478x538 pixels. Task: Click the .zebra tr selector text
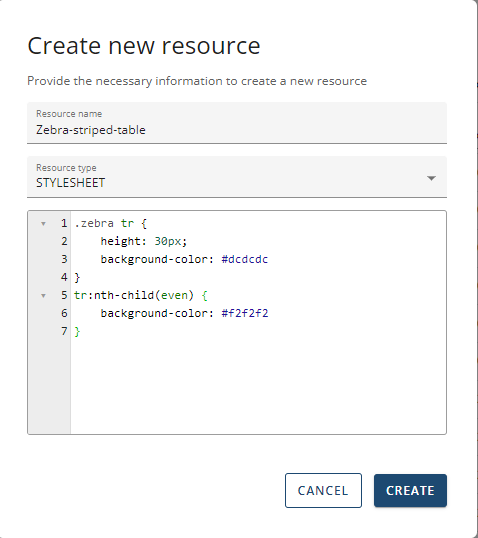[104, 224]
